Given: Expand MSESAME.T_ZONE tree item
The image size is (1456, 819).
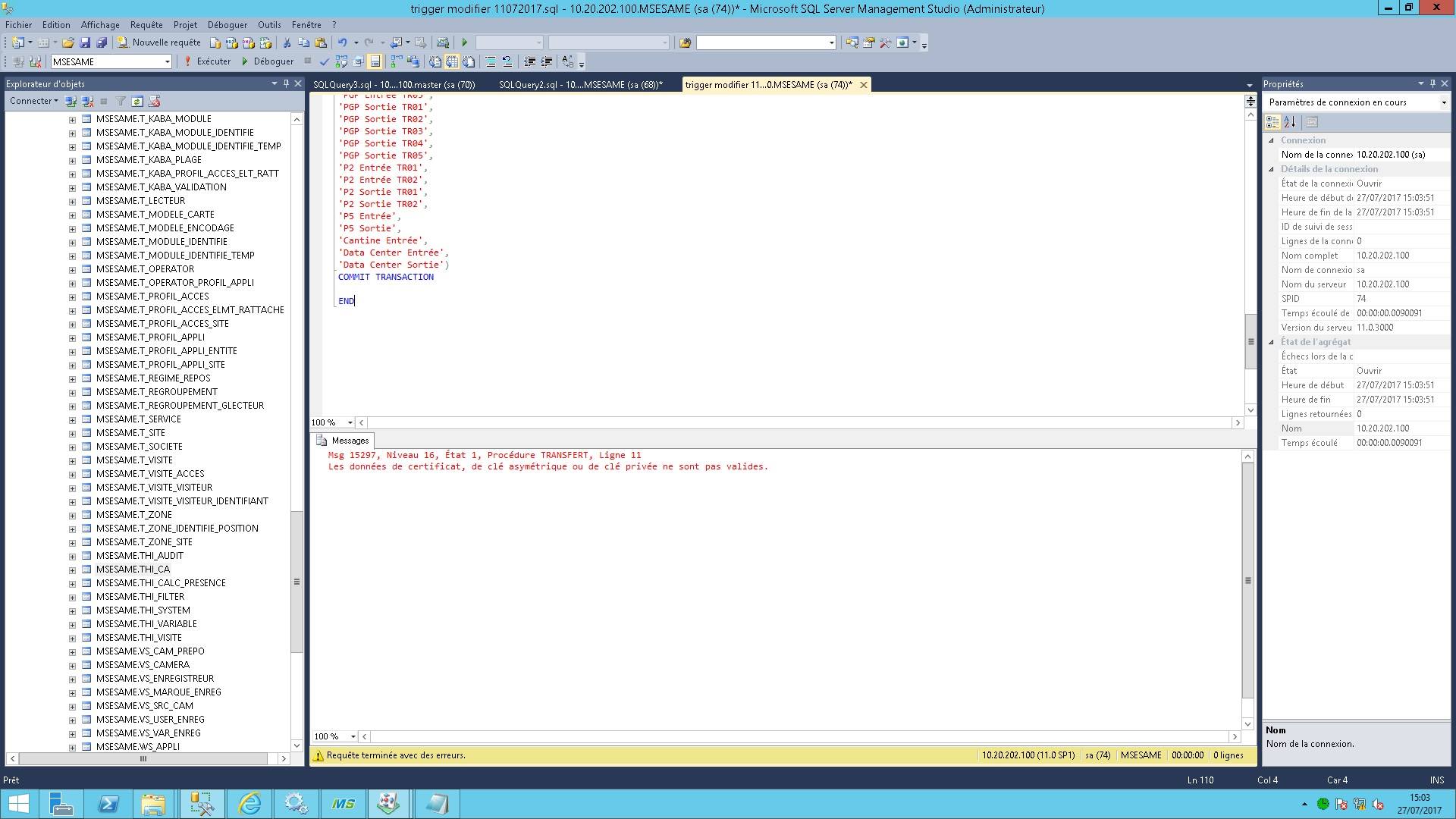Looking at the screenshot, I should pyautogui.click(x=72, y=514).
